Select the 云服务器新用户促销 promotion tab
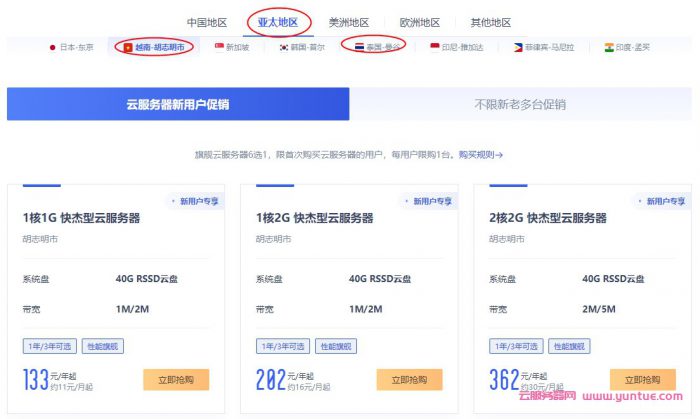The image size is (700, 419). point(178,104)
